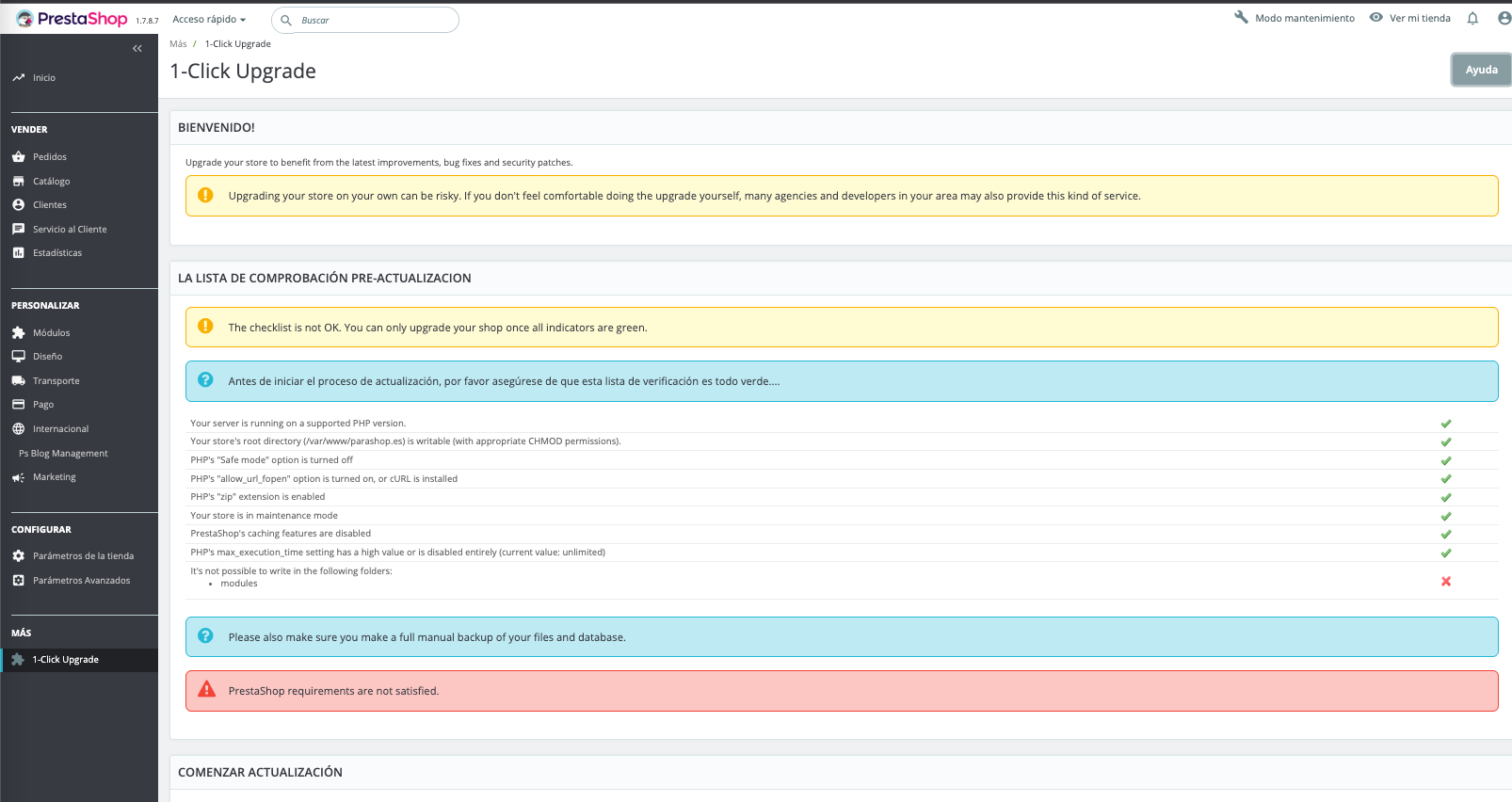
Task: Click the Modo mantenimiento link
Action: [1305, 18]
